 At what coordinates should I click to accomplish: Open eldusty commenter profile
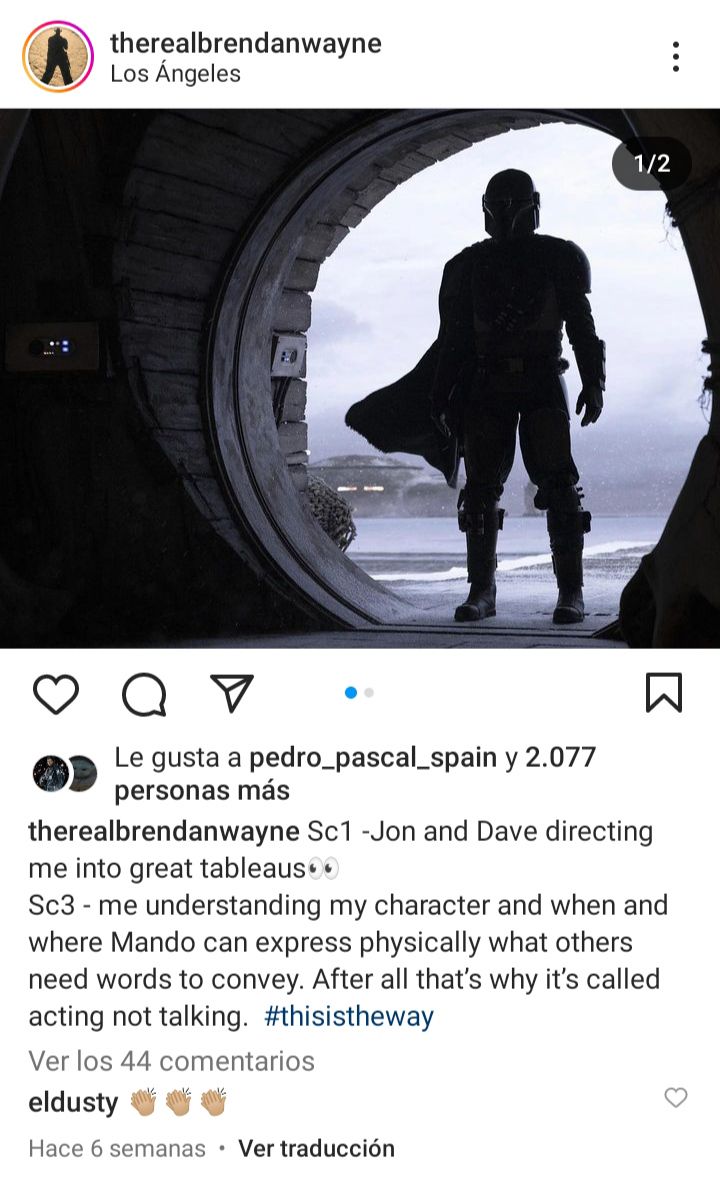coord(73,1103)
